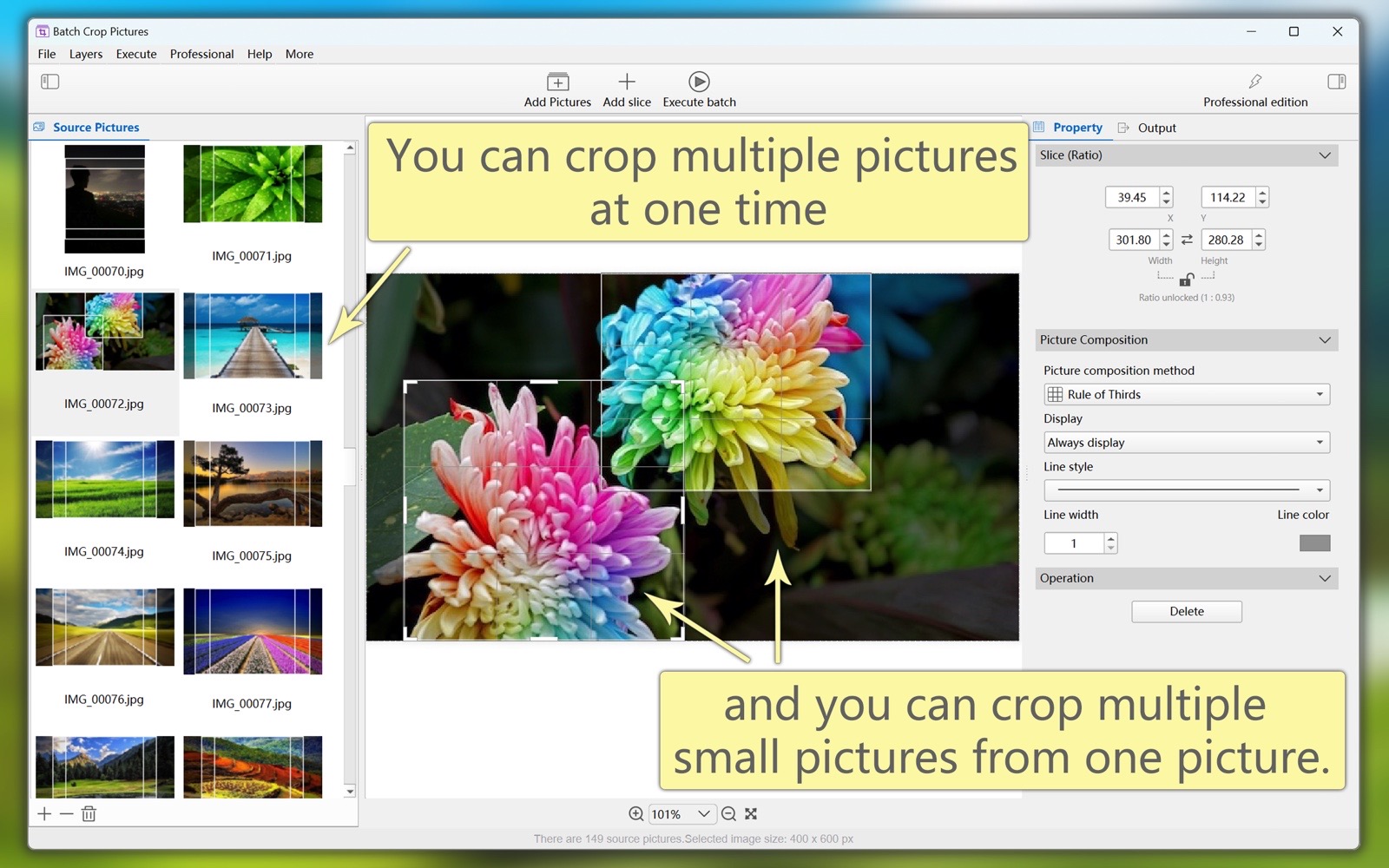1389x868 pixels.
Task: Click the zoom out magnifier icon
Action: click(x=729, y=813)
